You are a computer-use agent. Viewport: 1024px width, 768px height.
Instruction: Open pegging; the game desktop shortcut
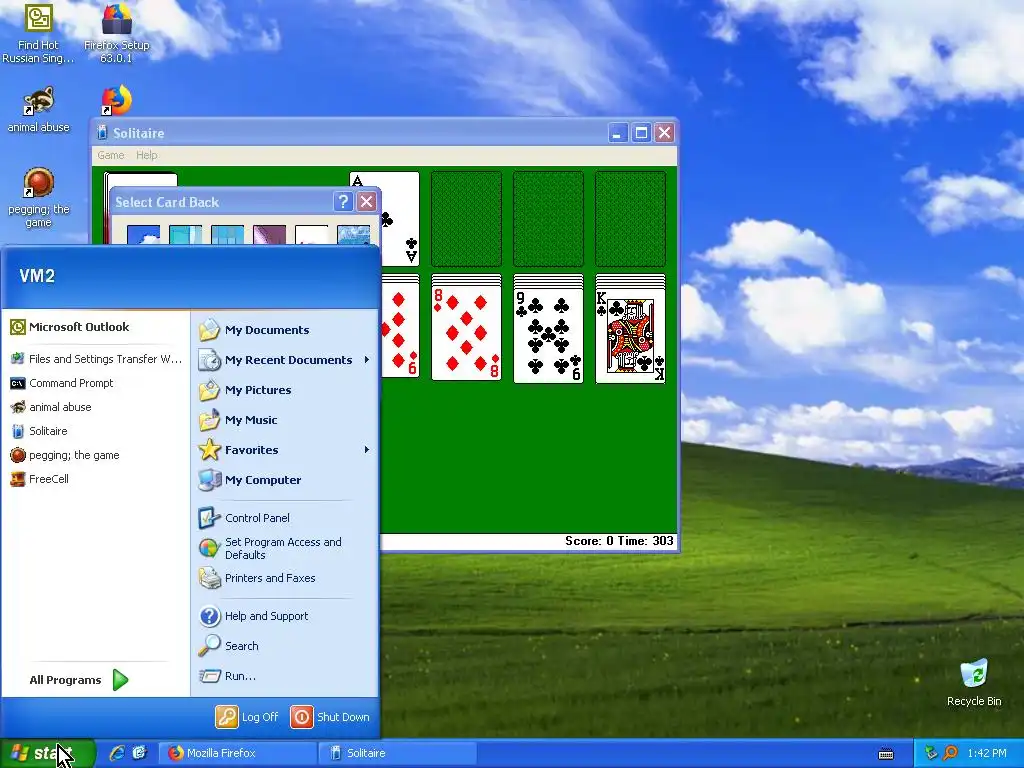point(38,197)
